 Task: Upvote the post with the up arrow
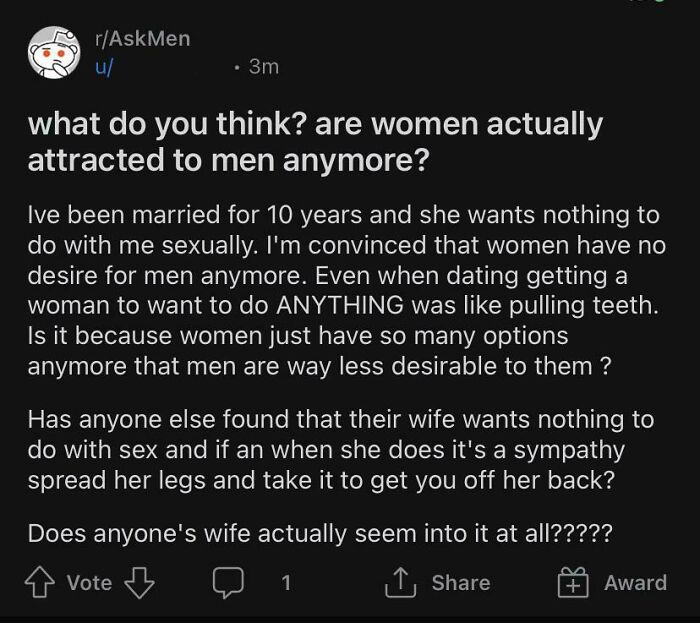(43, 582)
